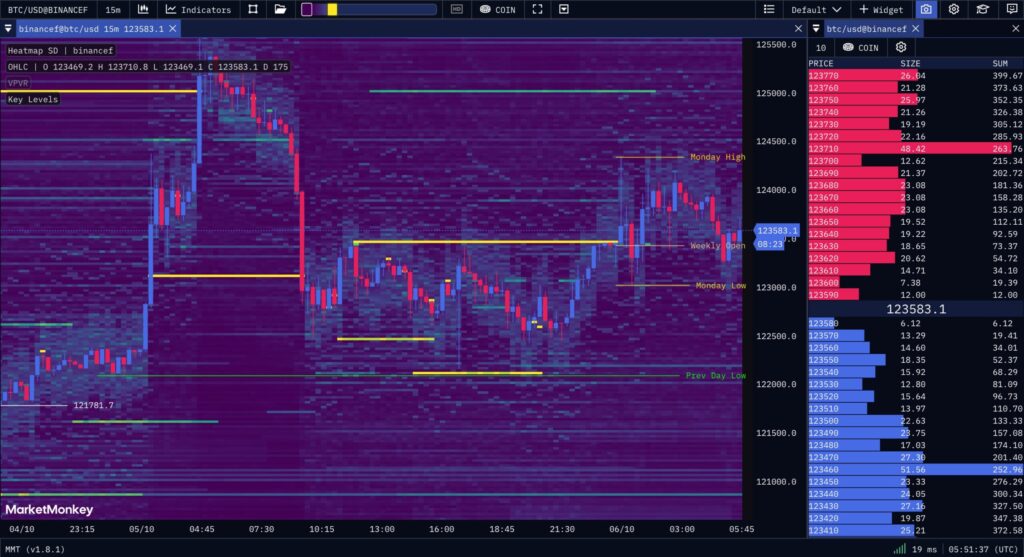Open the chart type selector icon

point(143,9)
